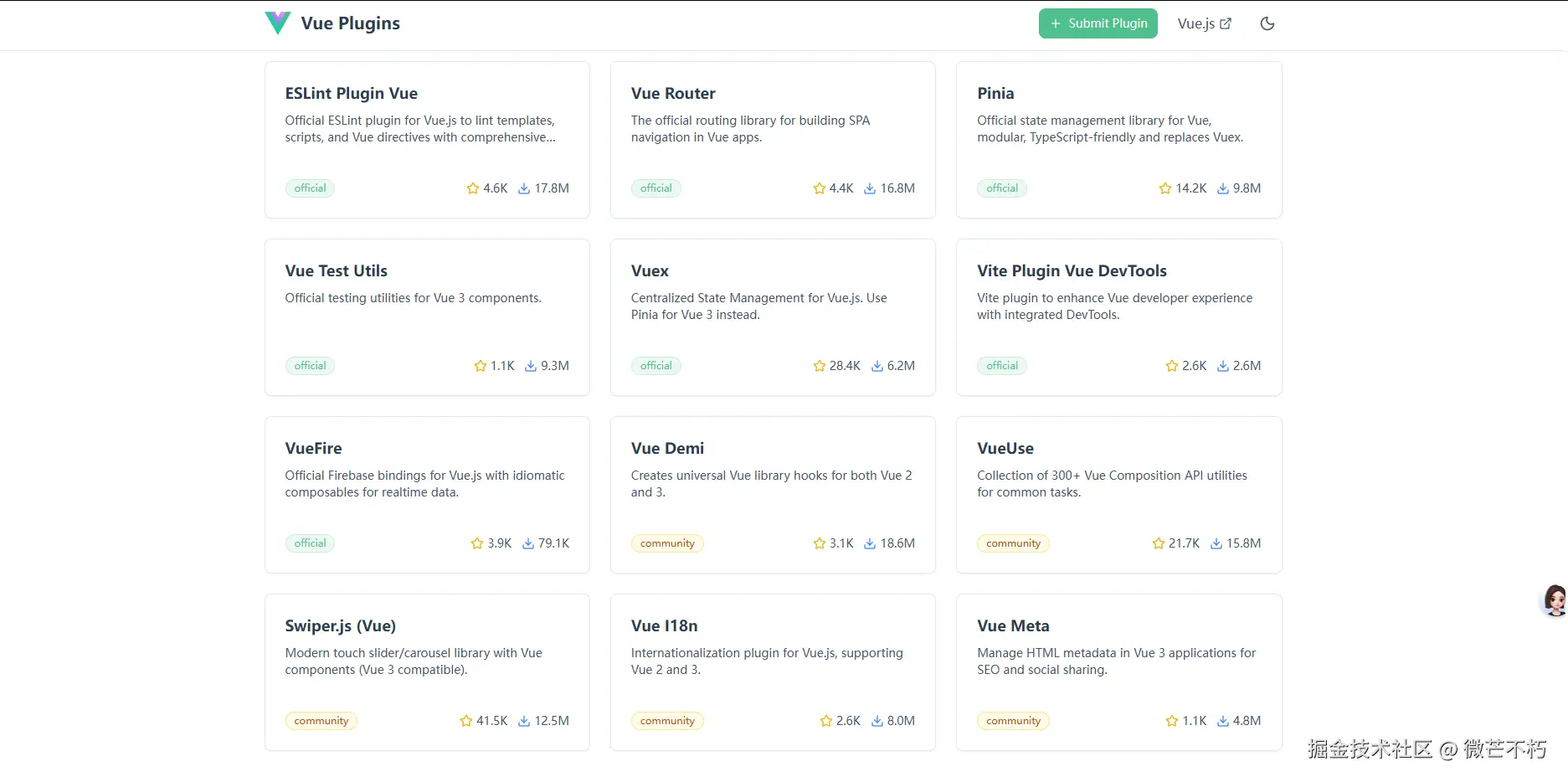Select the community tag on Vue Demi
This screenshot has height=782, width=1568.
(x=667, y=543)
